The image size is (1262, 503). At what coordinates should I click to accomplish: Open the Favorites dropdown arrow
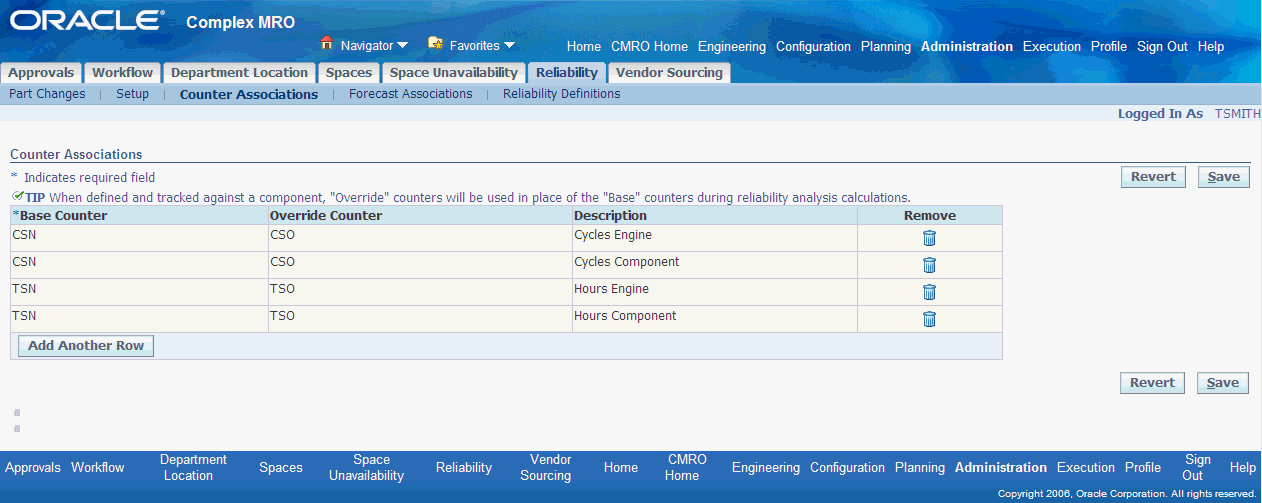pos(509,46)
